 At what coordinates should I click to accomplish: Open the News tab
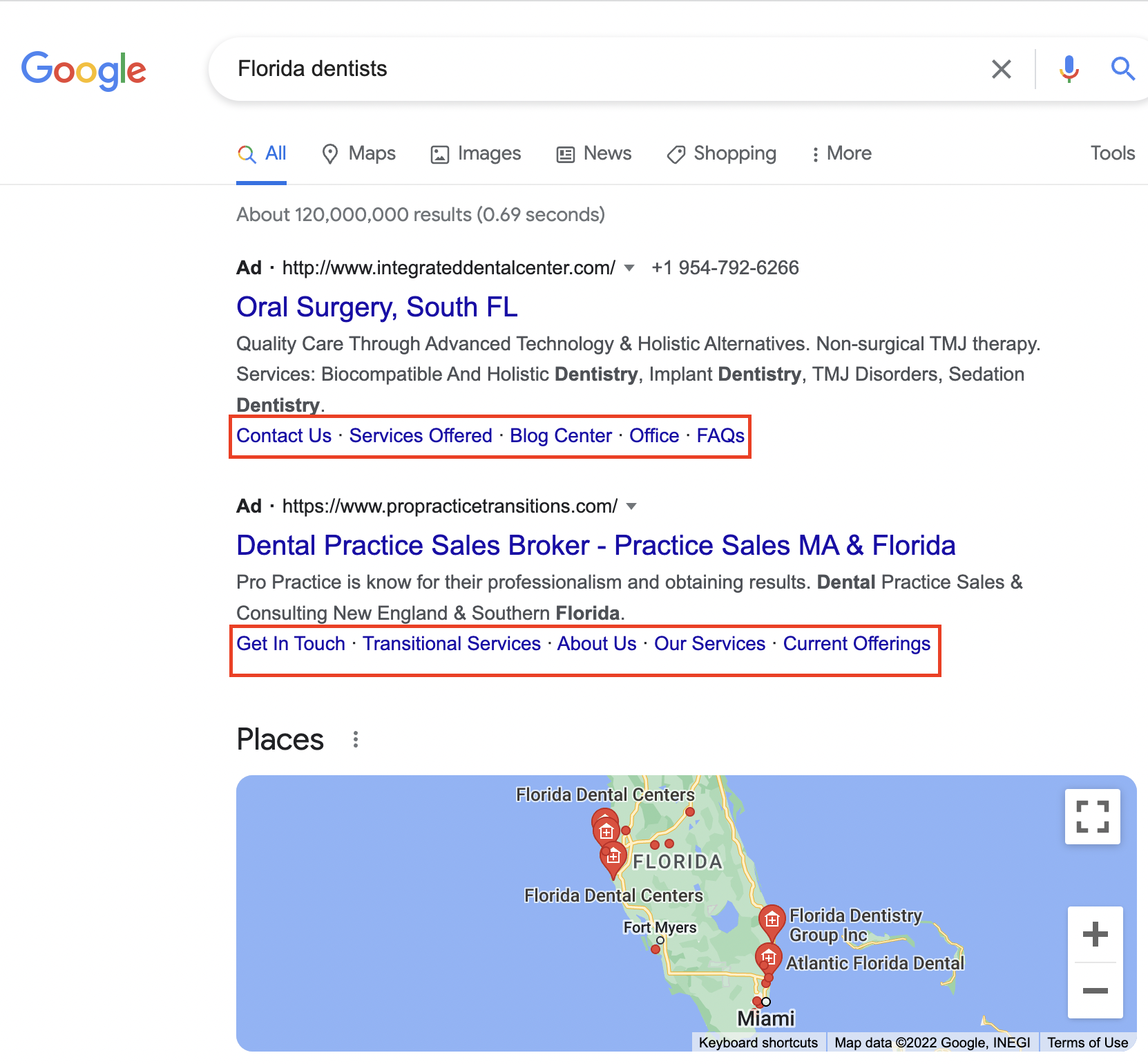[594, 153]
